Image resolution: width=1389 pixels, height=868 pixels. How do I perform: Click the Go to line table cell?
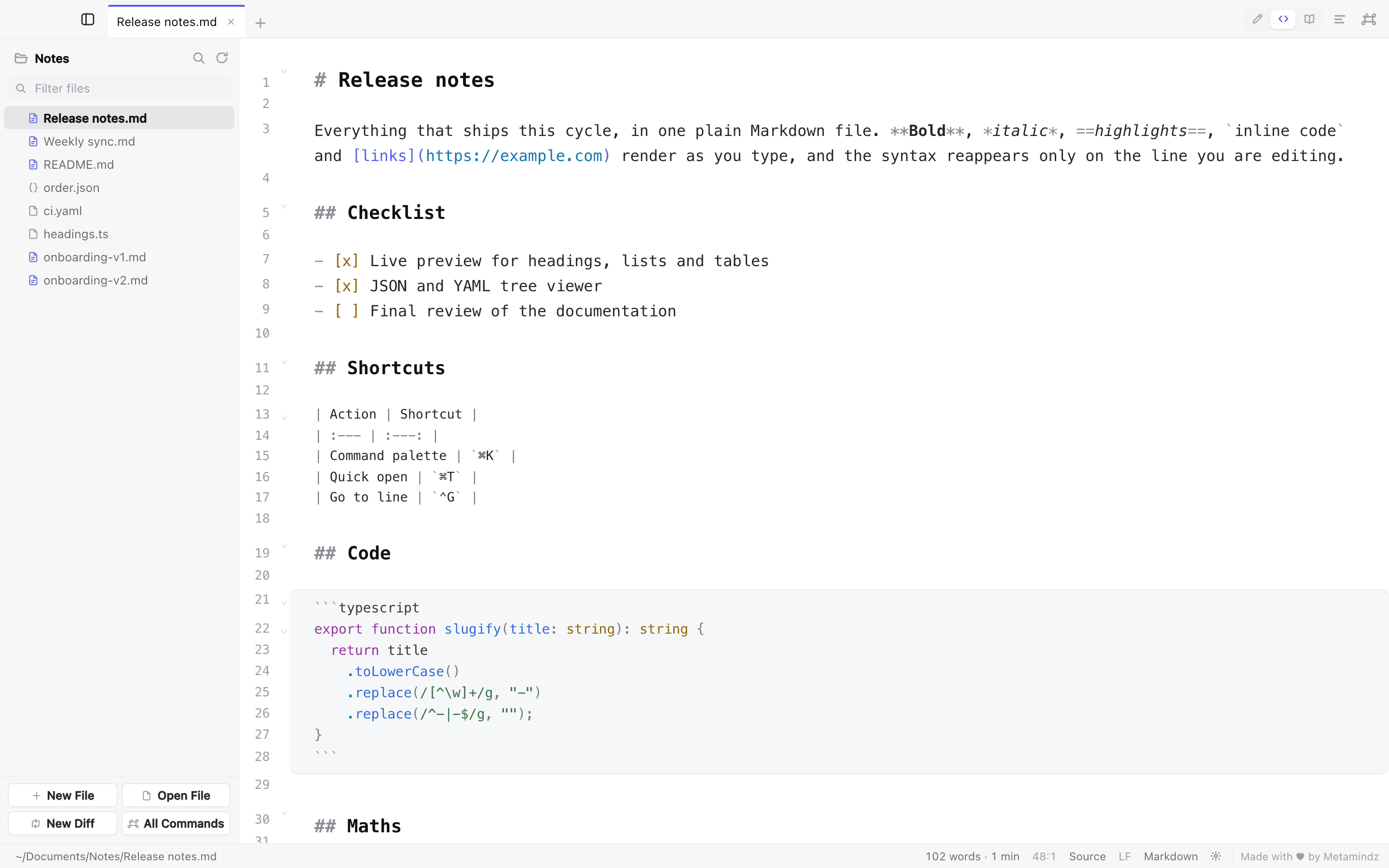pos(368,497)
